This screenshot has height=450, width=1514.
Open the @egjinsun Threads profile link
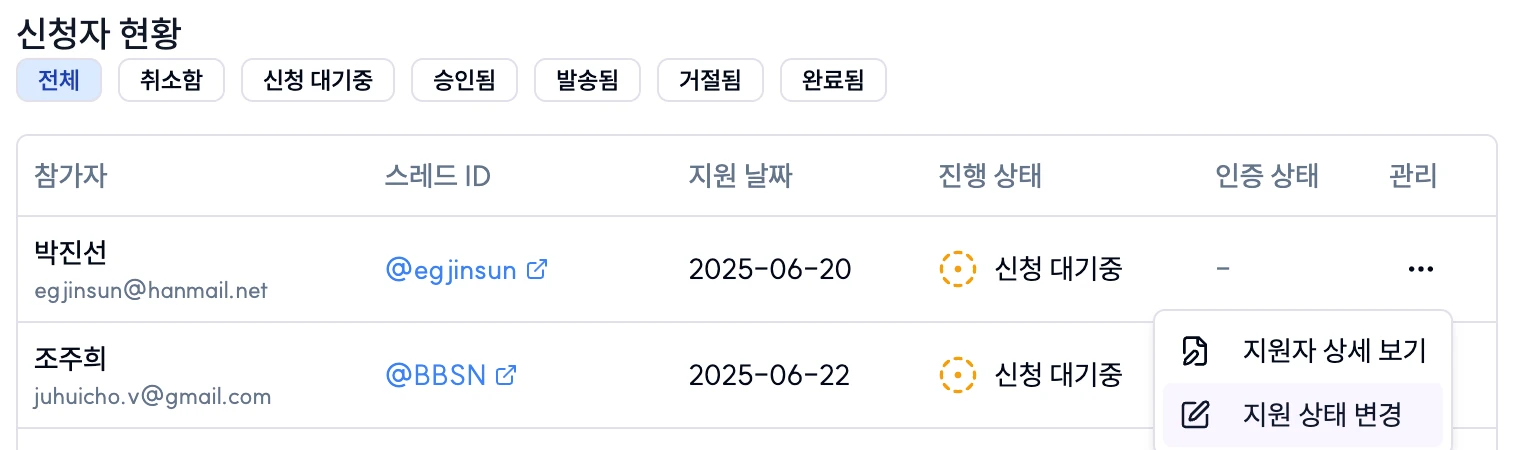point(451,270)
